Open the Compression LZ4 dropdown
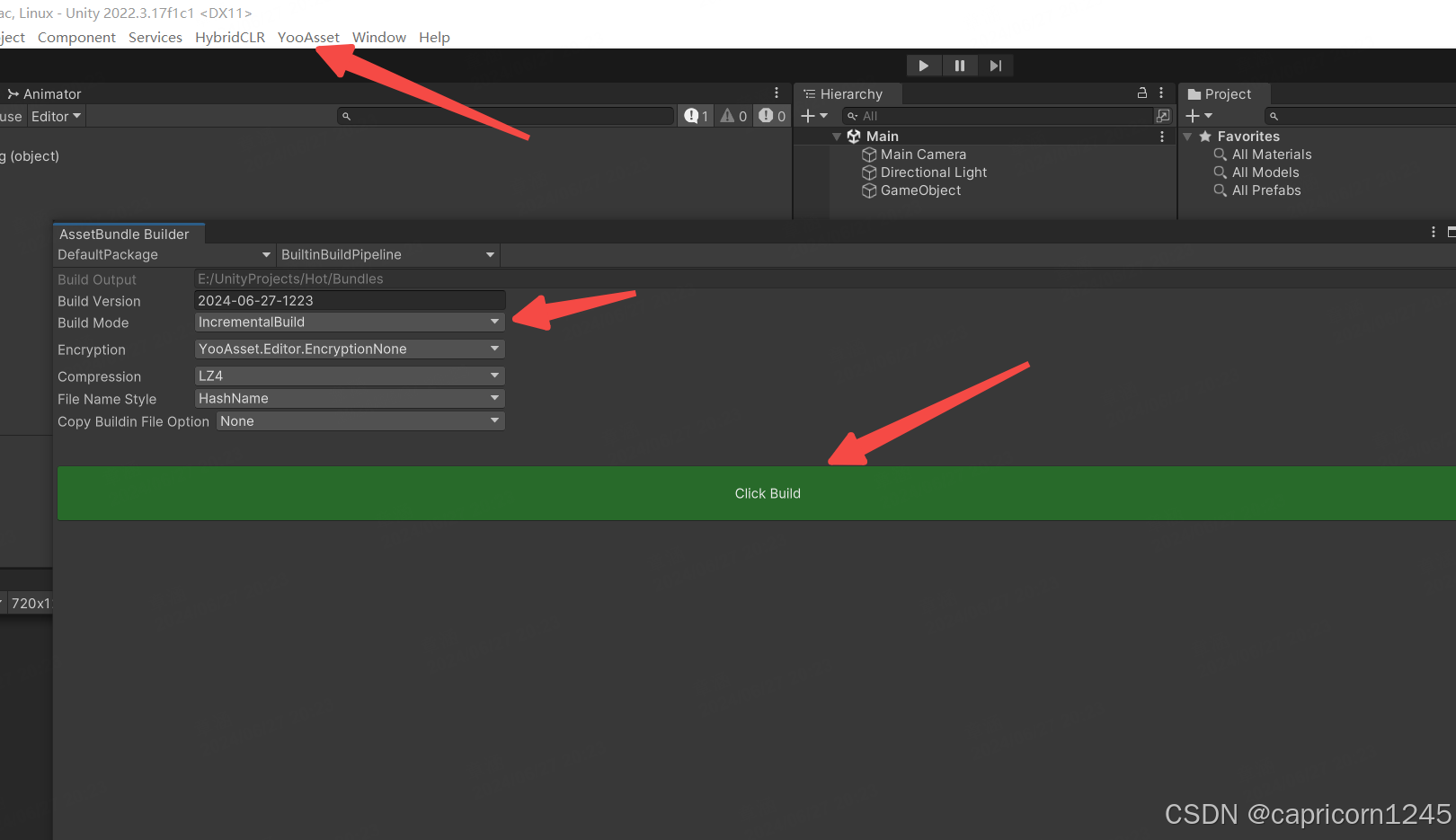This screenshot has height=840, width=1456. [350, 376]
